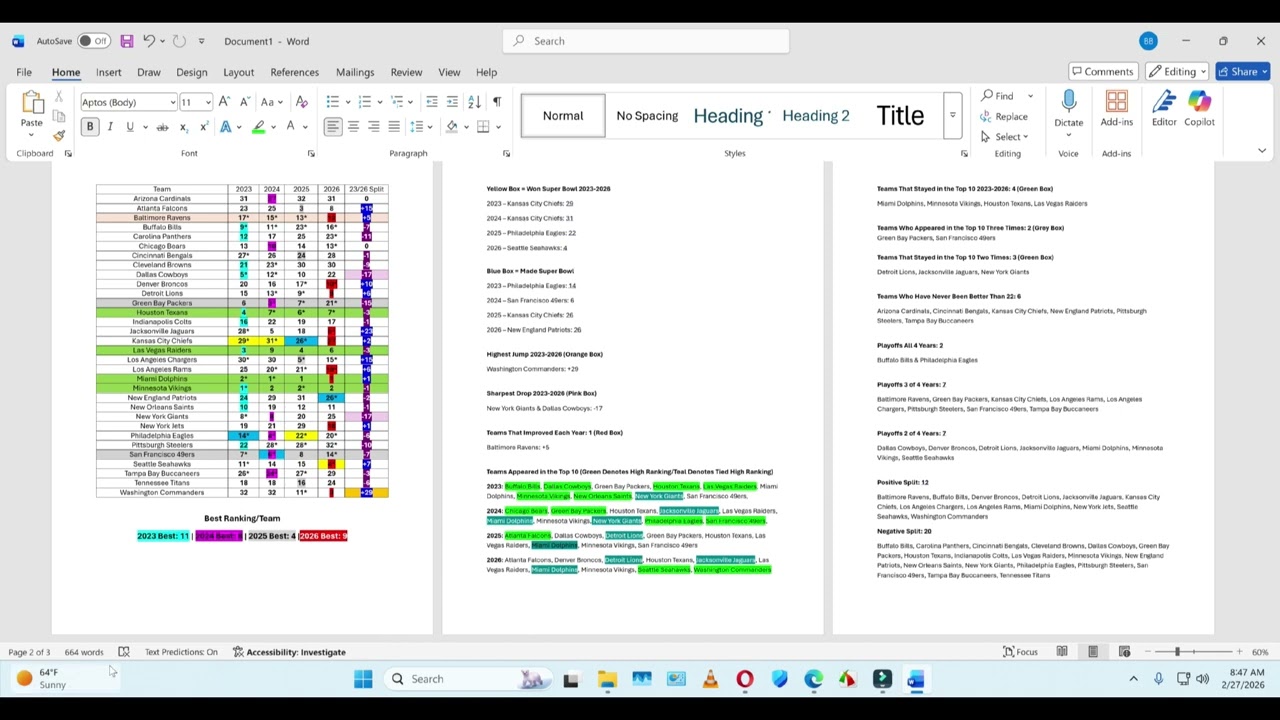Clear all formatting icon
This screenshot has width=1280, height=720.
[302, 102]
